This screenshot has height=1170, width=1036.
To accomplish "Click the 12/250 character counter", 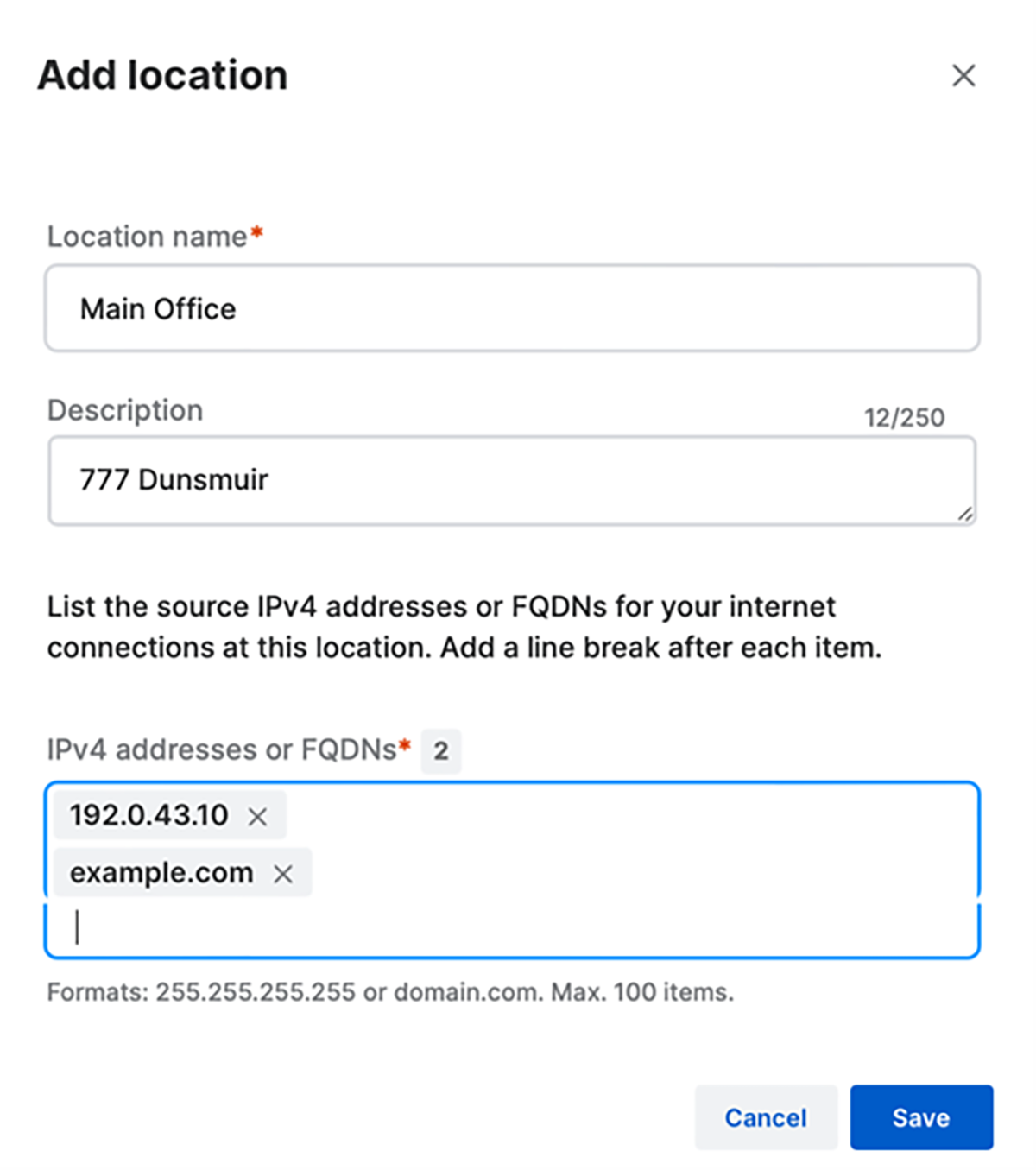I will [904, 418].
